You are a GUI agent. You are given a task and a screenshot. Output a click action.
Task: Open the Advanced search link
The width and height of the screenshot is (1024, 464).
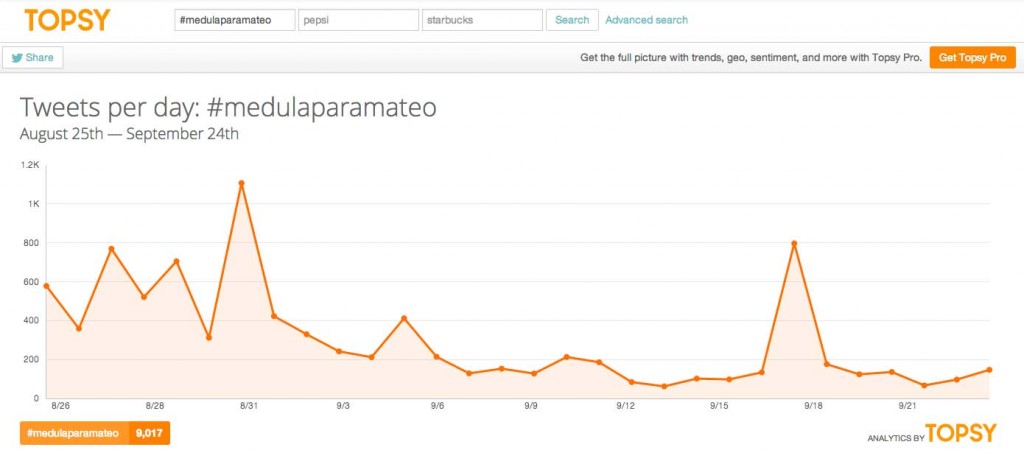pyautogui.click(x=647, y=20)
